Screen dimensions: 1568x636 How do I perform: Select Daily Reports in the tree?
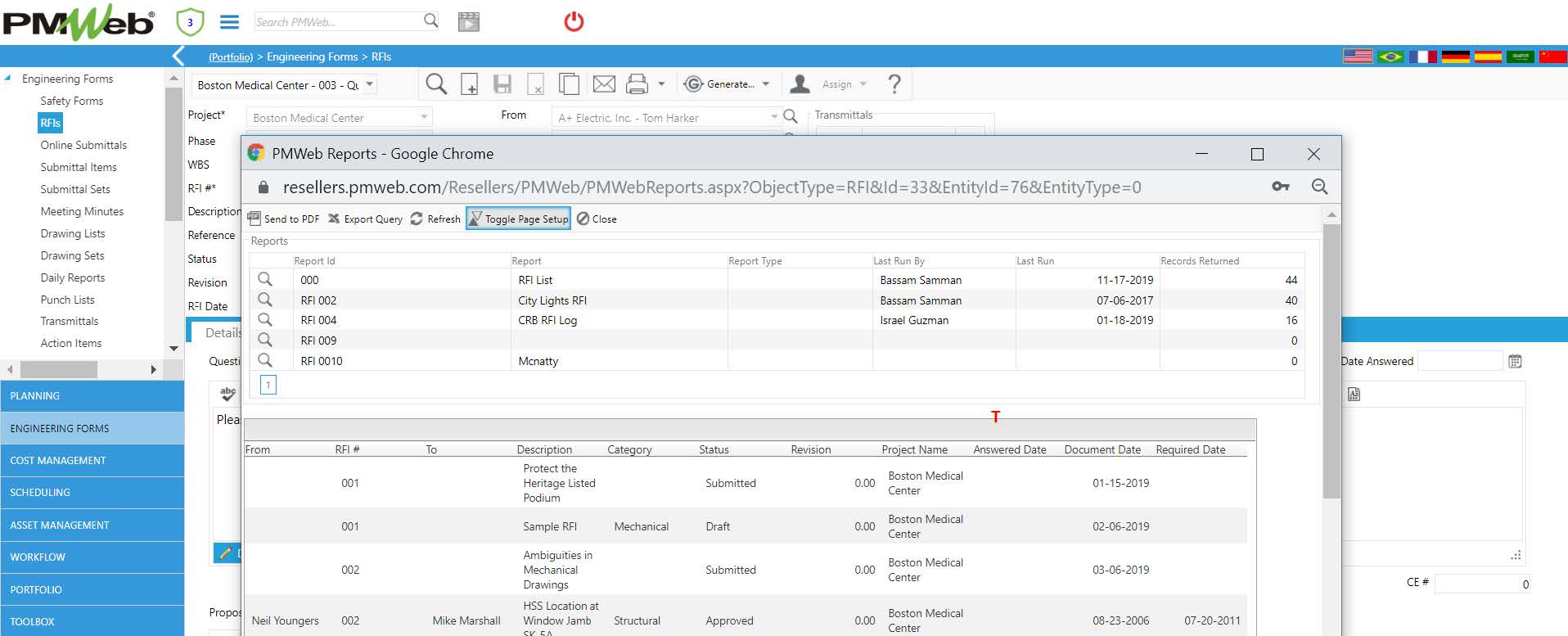point(73,277)
